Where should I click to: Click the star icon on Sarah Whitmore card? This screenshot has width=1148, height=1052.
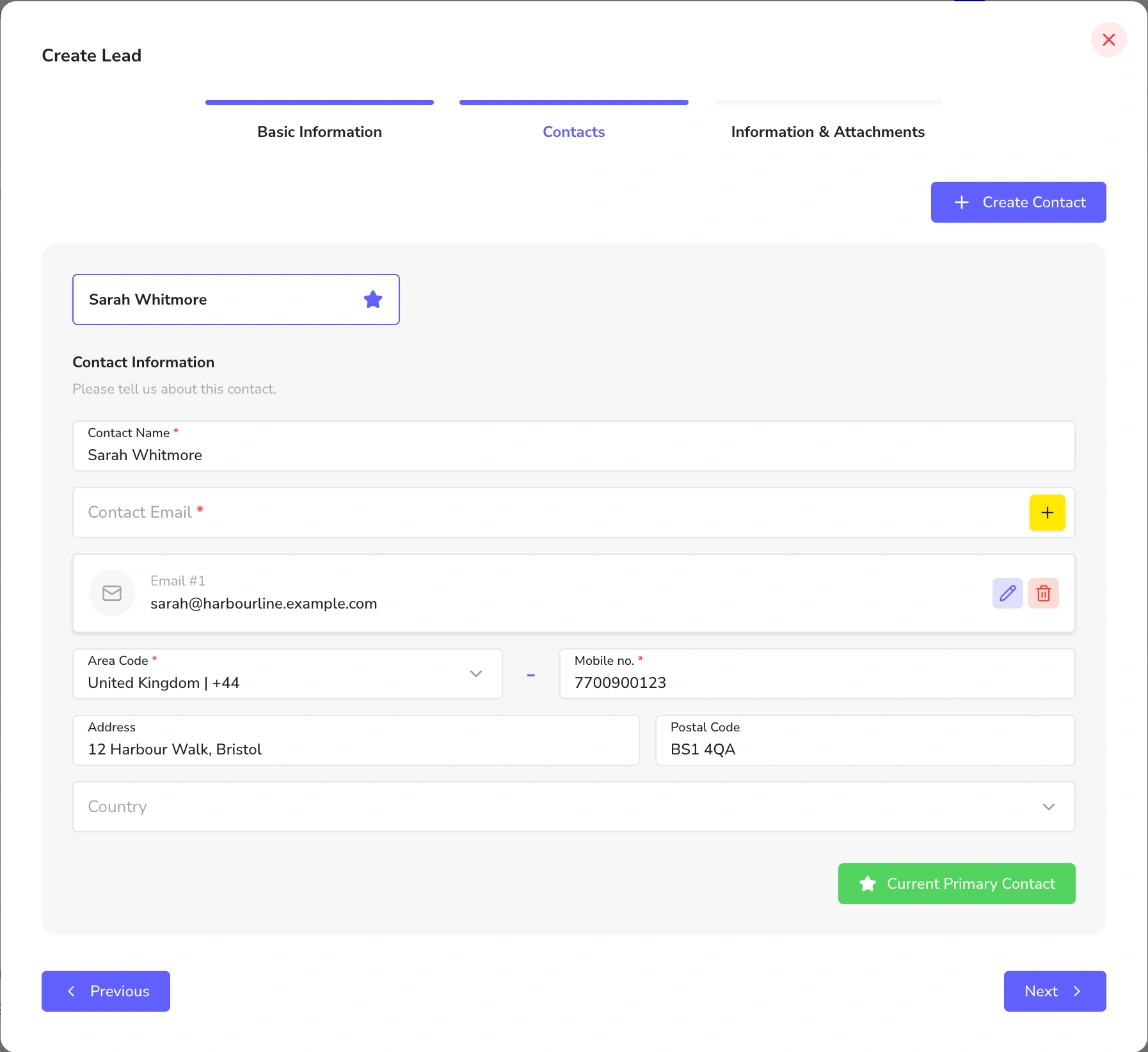[373, 299]
